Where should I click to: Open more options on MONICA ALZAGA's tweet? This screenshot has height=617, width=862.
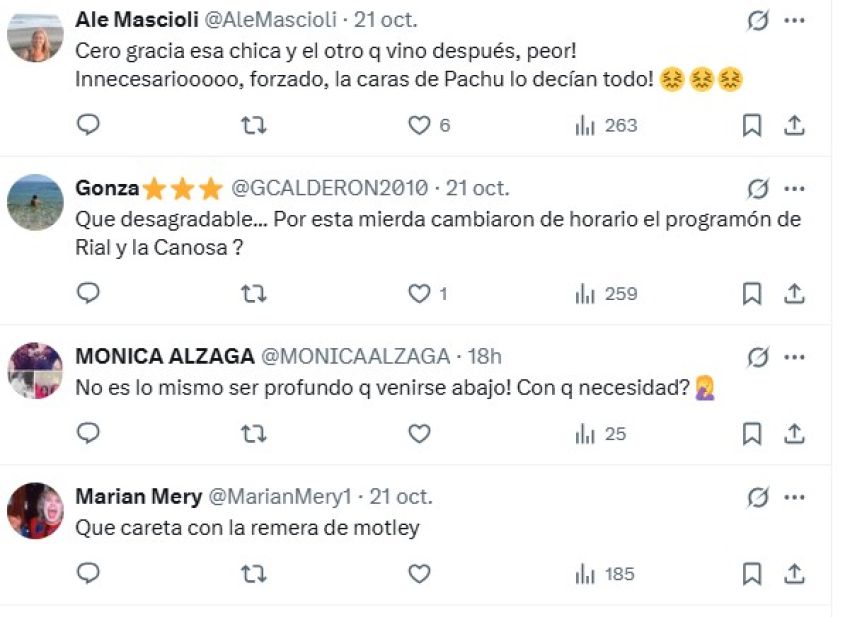pos(794,357)
